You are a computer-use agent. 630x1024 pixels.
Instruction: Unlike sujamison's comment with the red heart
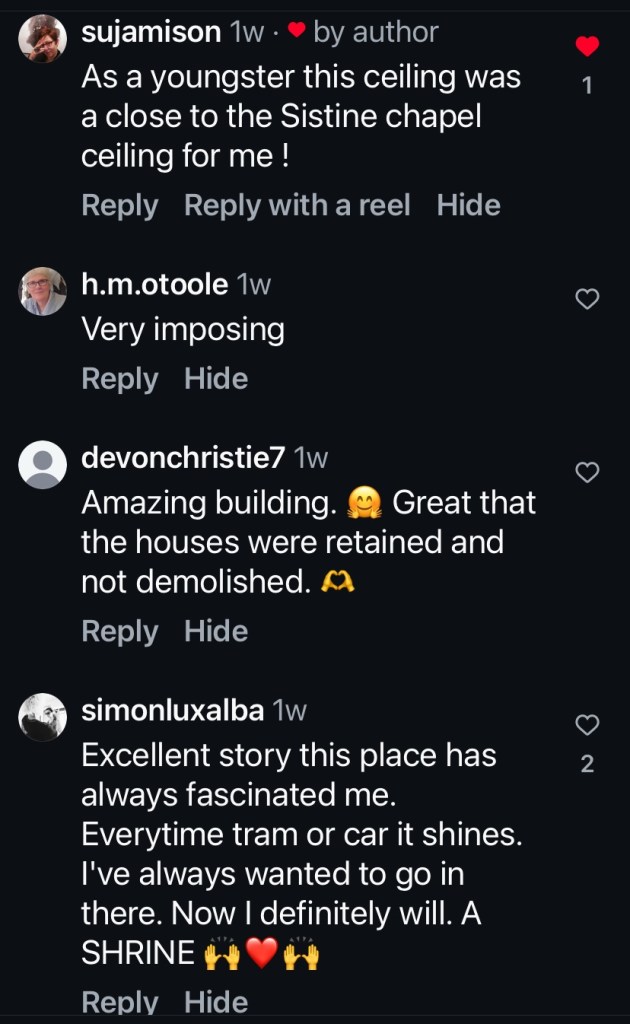pyautogui.click(x=588, y=46)
